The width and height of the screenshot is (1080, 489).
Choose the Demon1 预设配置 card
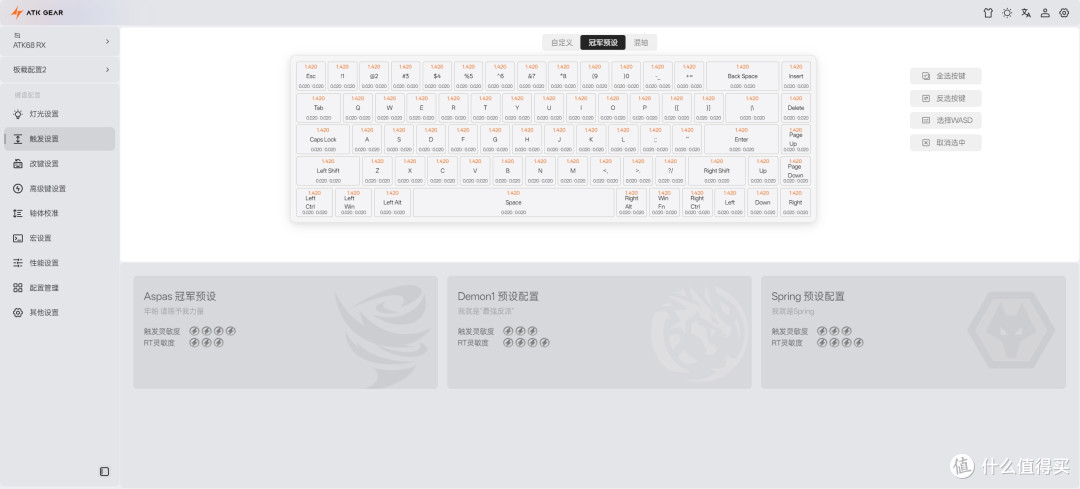click(599, 332)
